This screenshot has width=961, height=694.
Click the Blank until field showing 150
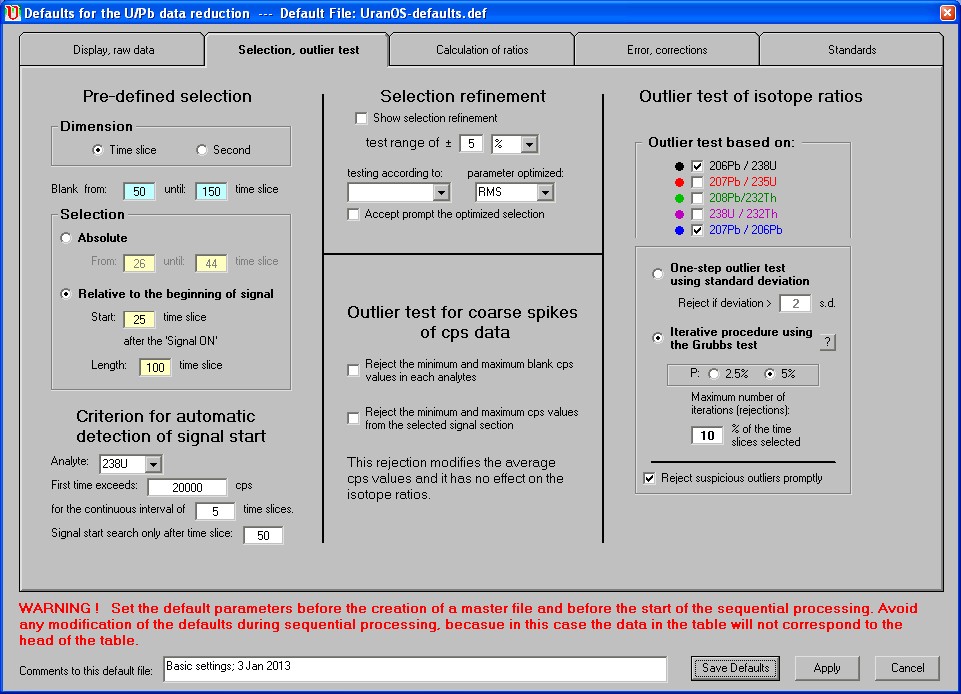(211, 191)
